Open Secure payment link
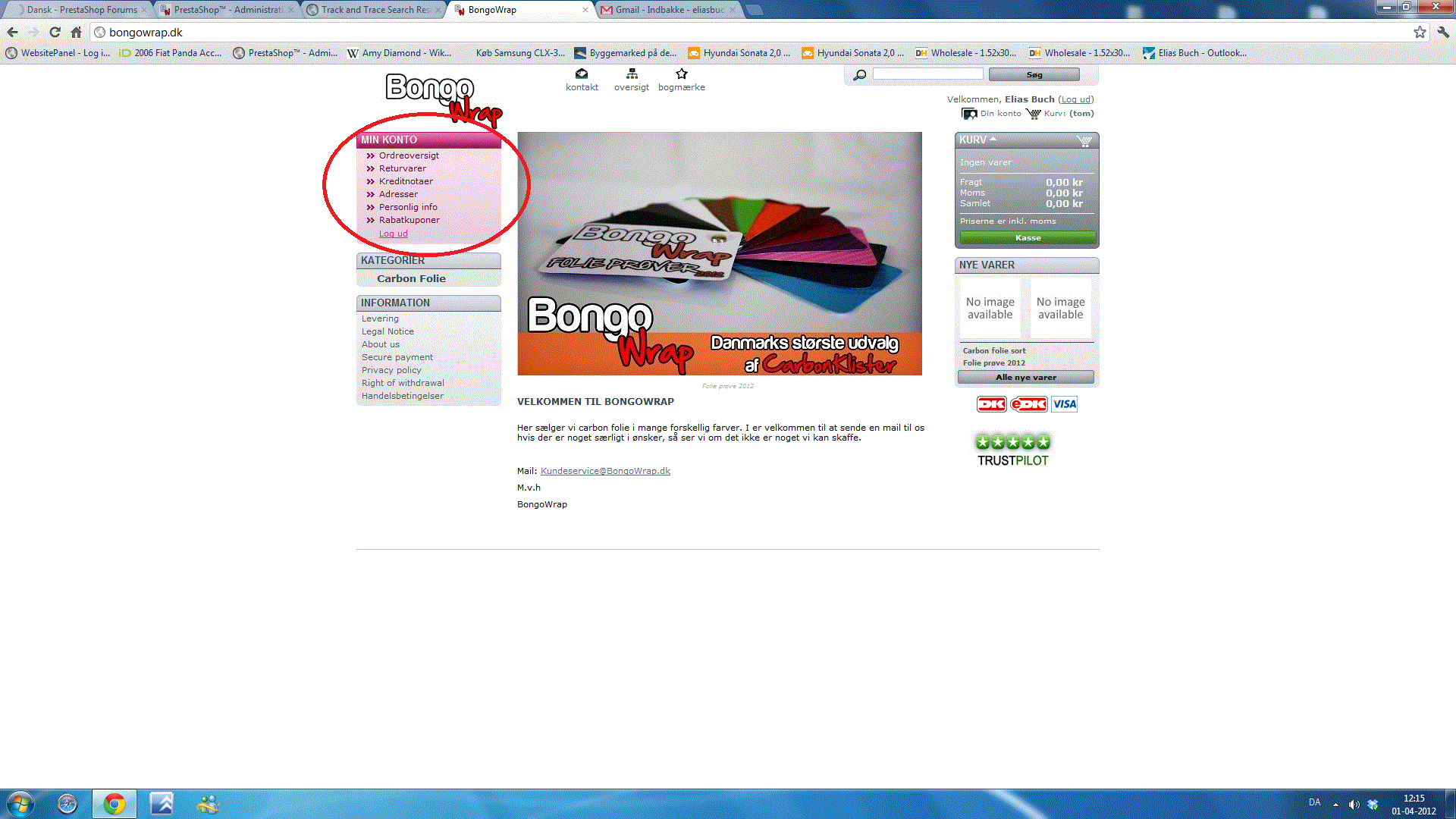Viewport: 1456px width, 819px height. pos(397,357)
